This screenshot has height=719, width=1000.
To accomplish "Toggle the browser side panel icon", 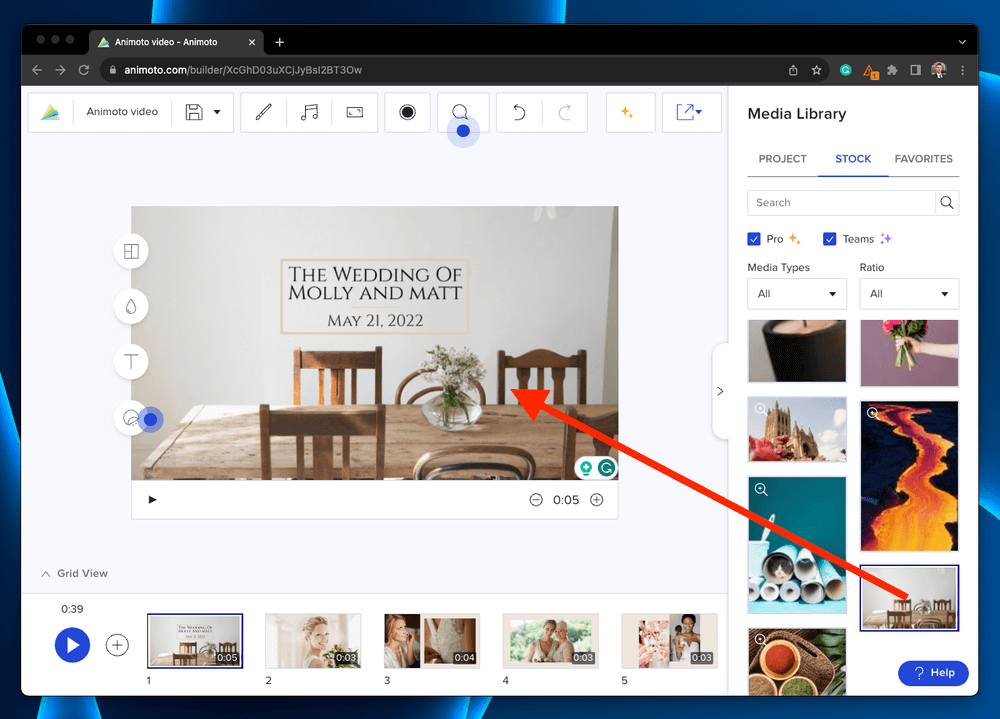I will point(915,70).
